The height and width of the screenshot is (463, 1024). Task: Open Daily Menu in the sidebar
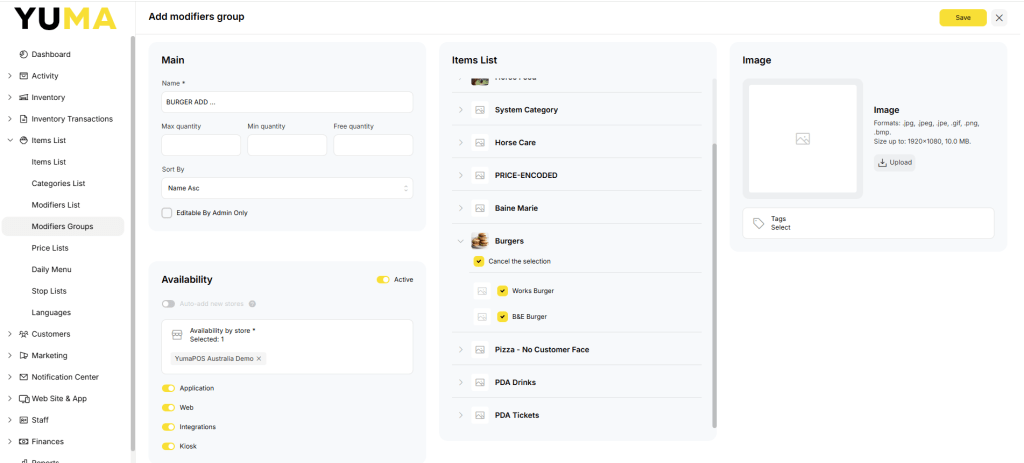tap(52, 270)
